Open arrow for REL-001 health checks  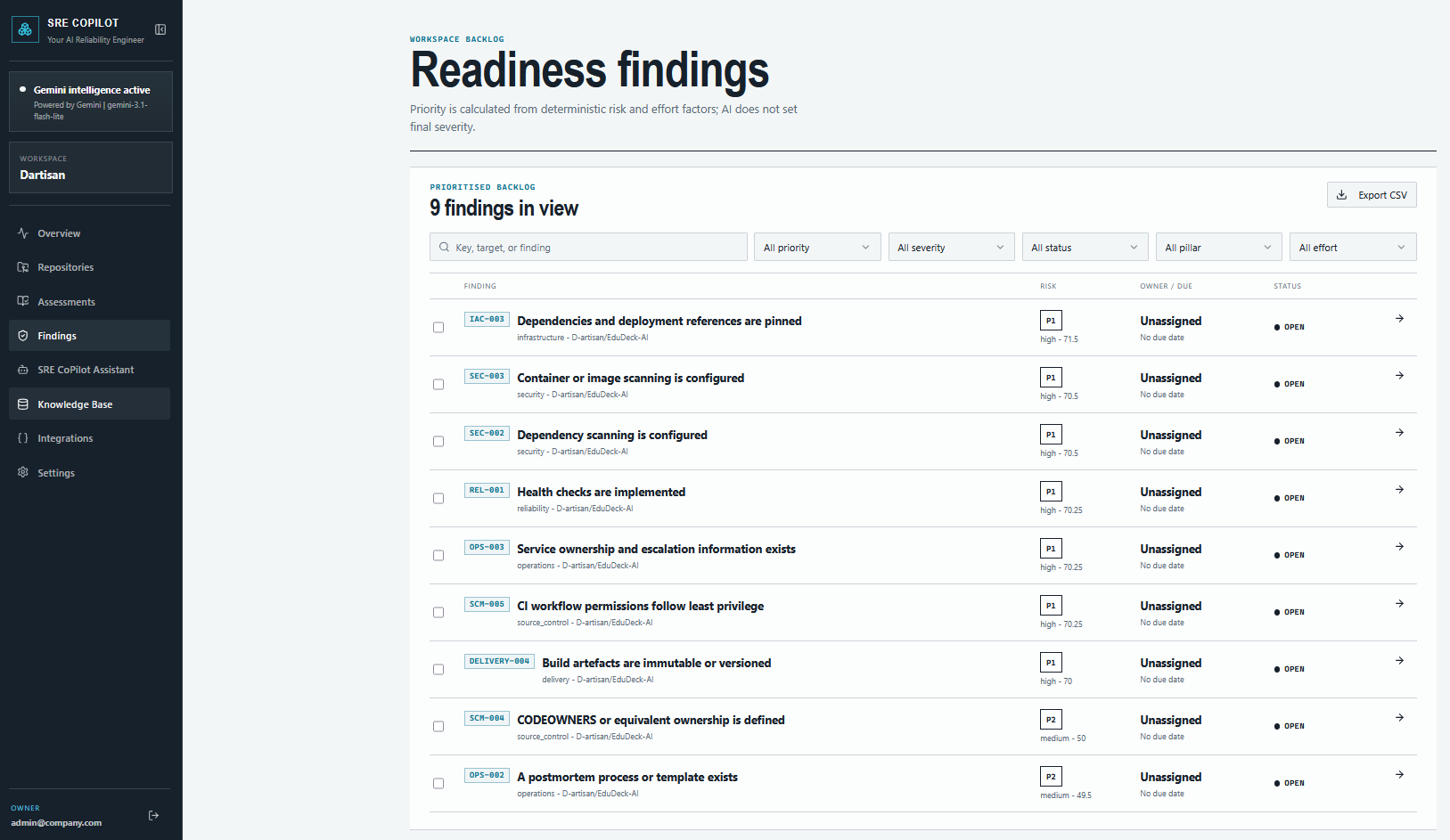click(1399, 490)
